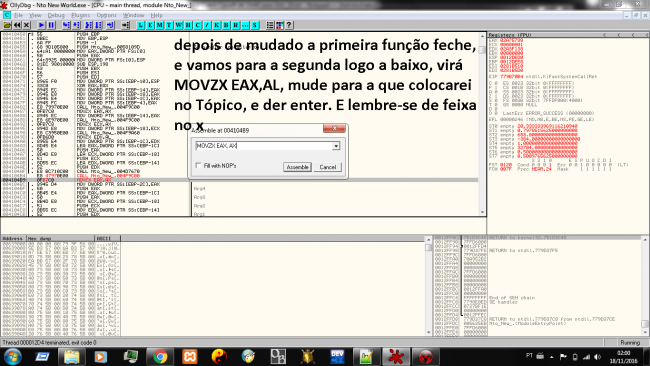Image resolution: width=650 pixels, height=366 pixels.
Task: Trace into with the toolbar icon
Action: (x=89, y=25)
